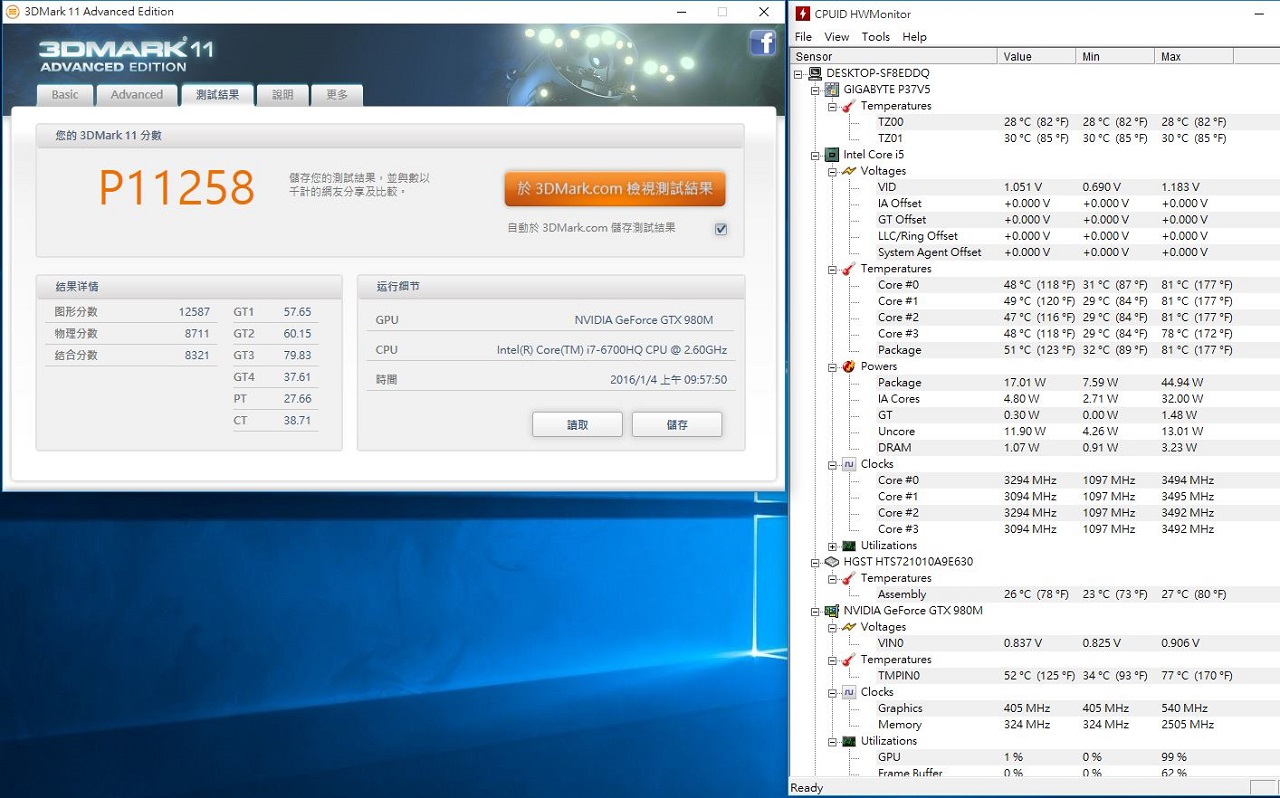Click the Intel(R) Core(TM) i7-6700HQ CPU text
This screenshot has height=798, width=1280.
[612, 350]
